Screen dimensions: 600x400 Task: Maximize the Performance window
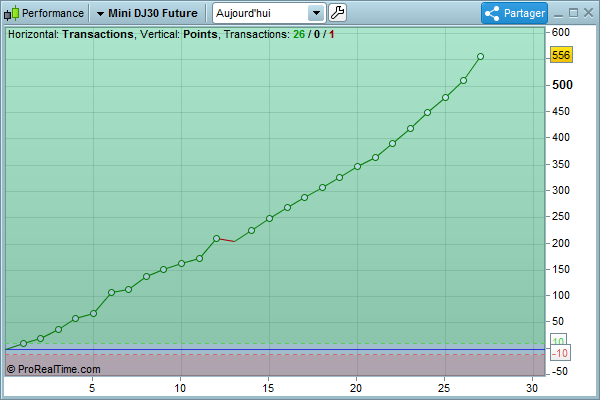(x=574, y=13)
